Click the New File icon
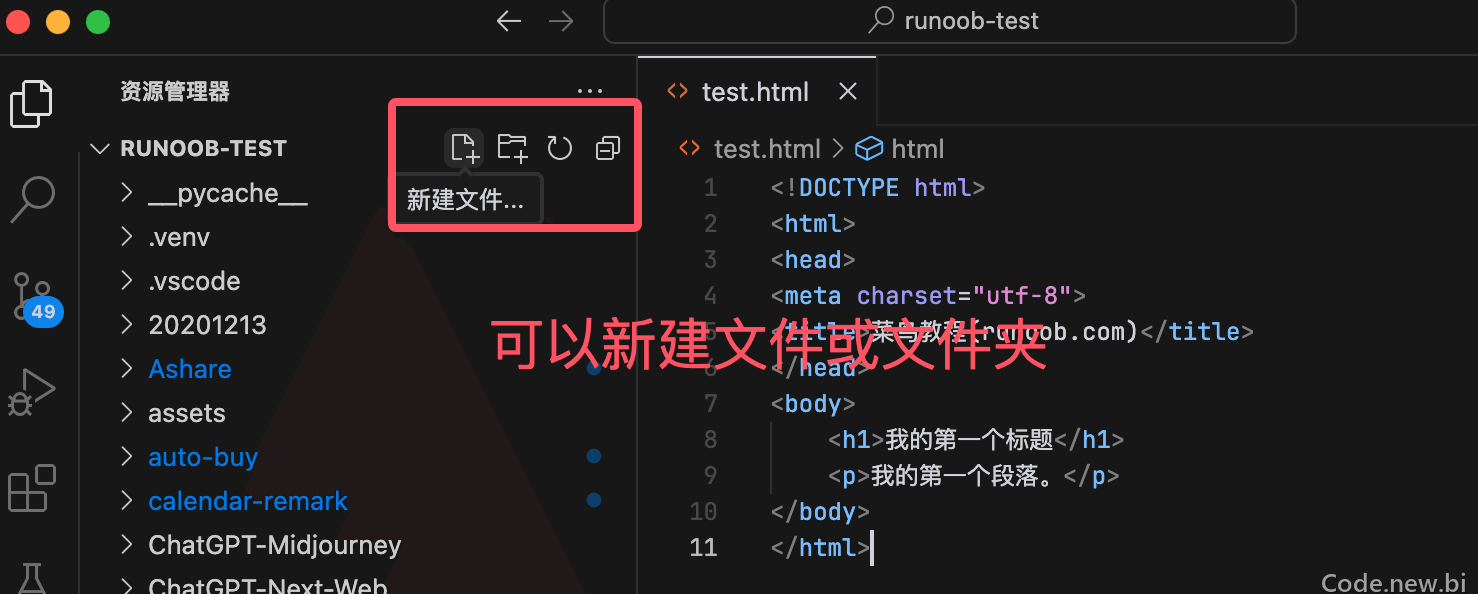The width and height of the screenshot is (1478, 594). point(464,148)
